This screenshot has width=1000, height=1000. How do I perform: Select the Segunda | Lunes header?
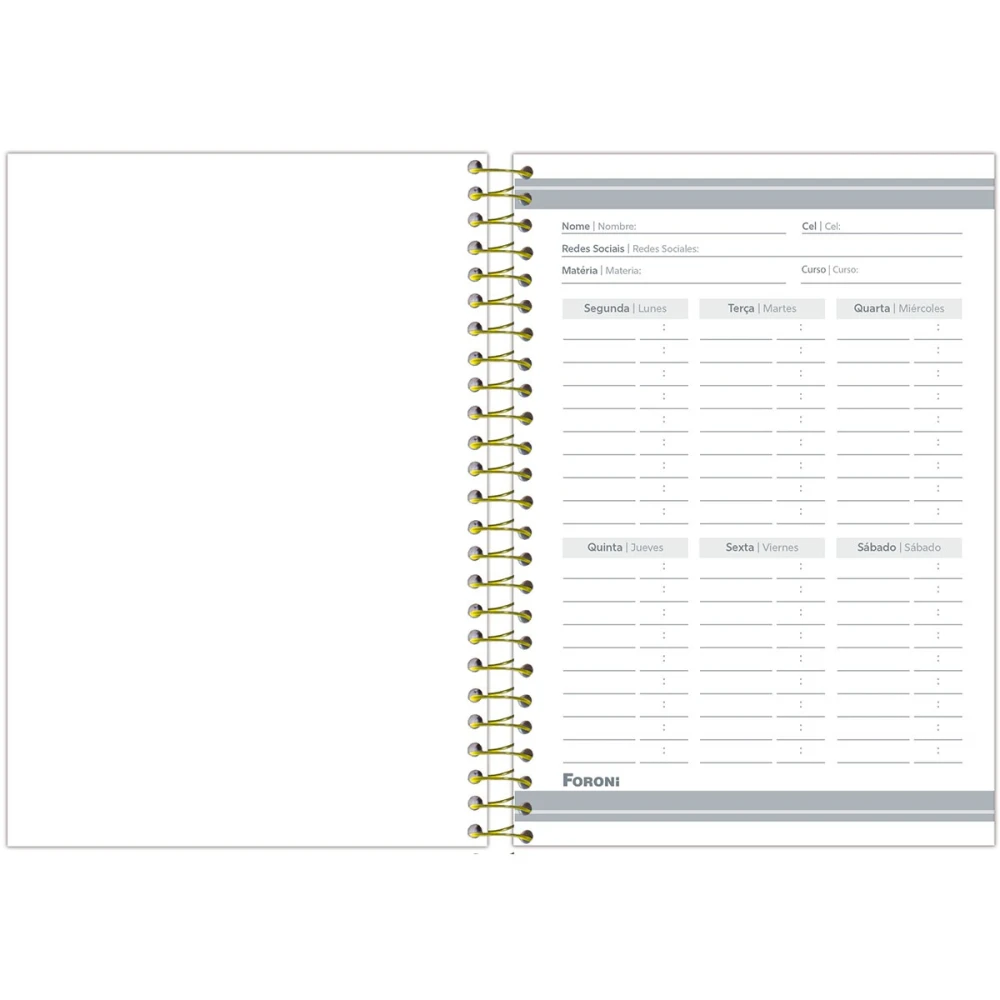[x=625, y=309]
